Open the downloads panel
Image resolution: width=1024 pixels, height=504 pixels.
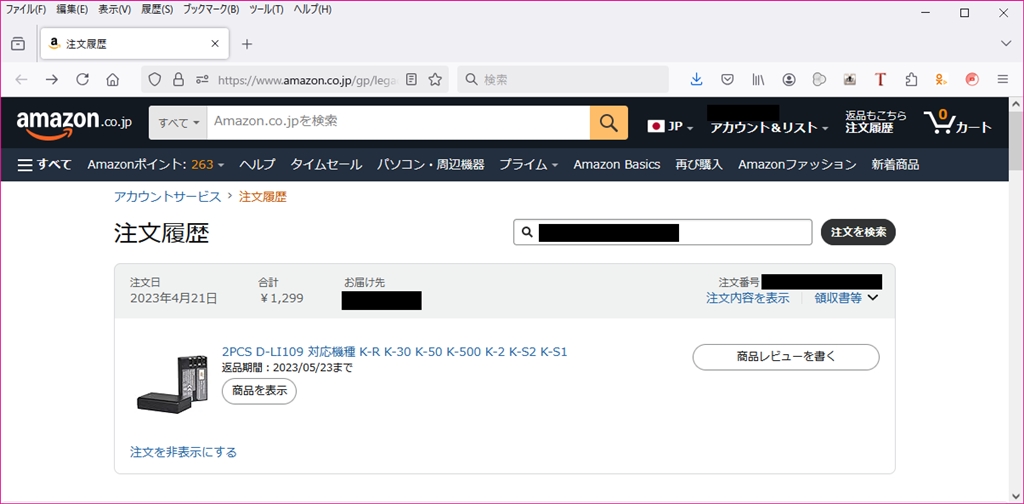[x=696, y=80]
